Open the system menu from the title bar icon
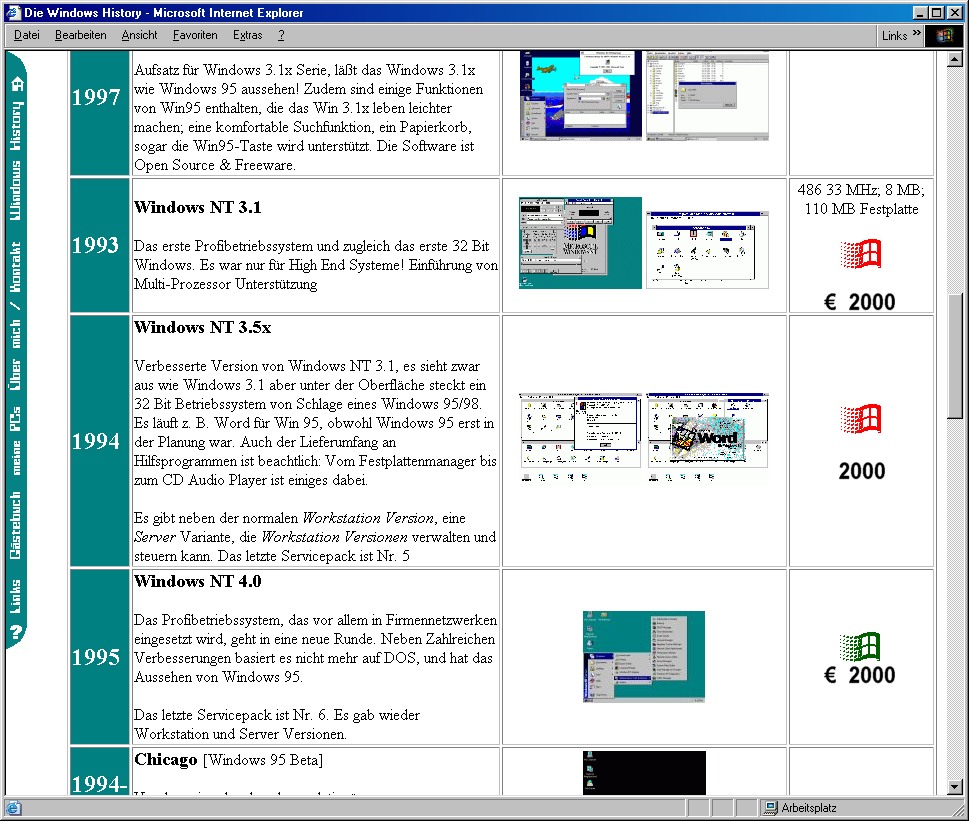 (14, 12)
